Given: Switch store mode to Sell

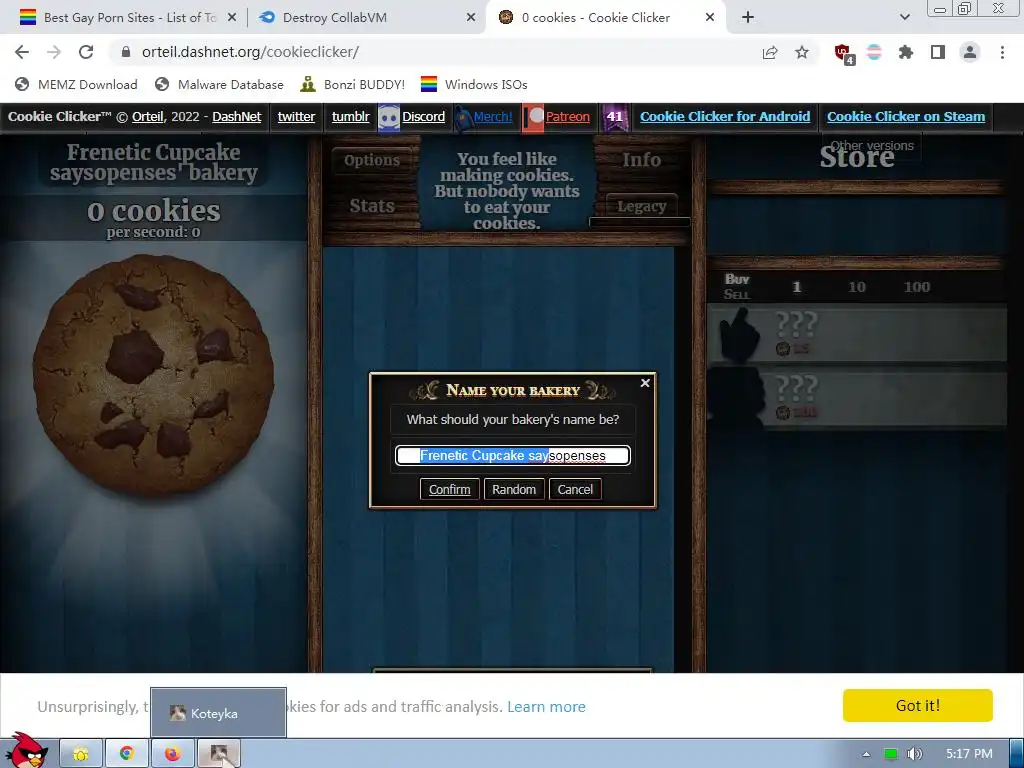Looking at the screenshot, I should pos(737,295).
